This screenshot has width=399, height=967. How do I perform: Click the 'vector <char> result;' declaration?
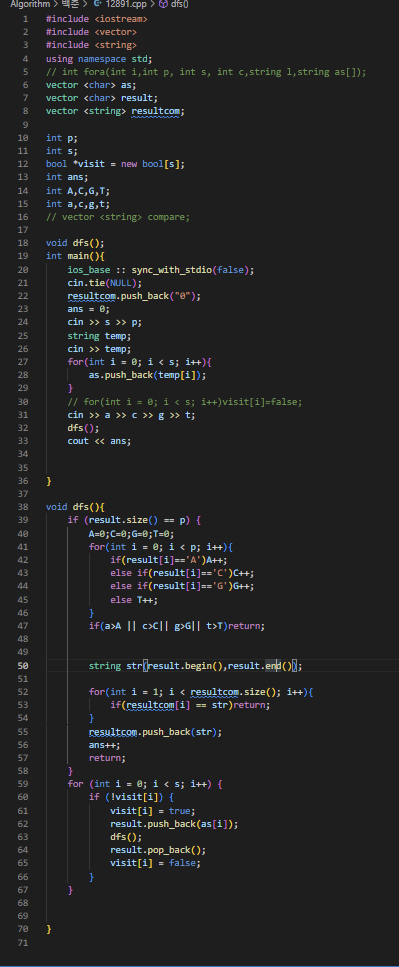pos(102,97)
